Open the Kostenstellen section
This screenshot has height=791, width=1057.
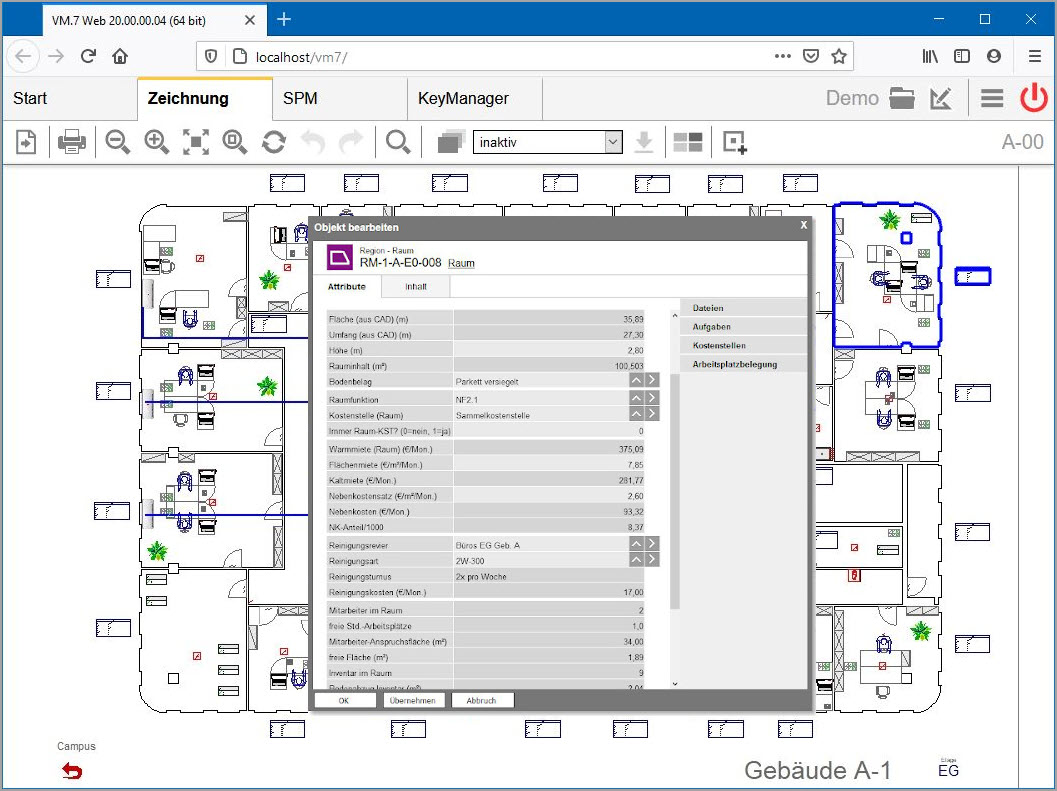coord(744,346)
